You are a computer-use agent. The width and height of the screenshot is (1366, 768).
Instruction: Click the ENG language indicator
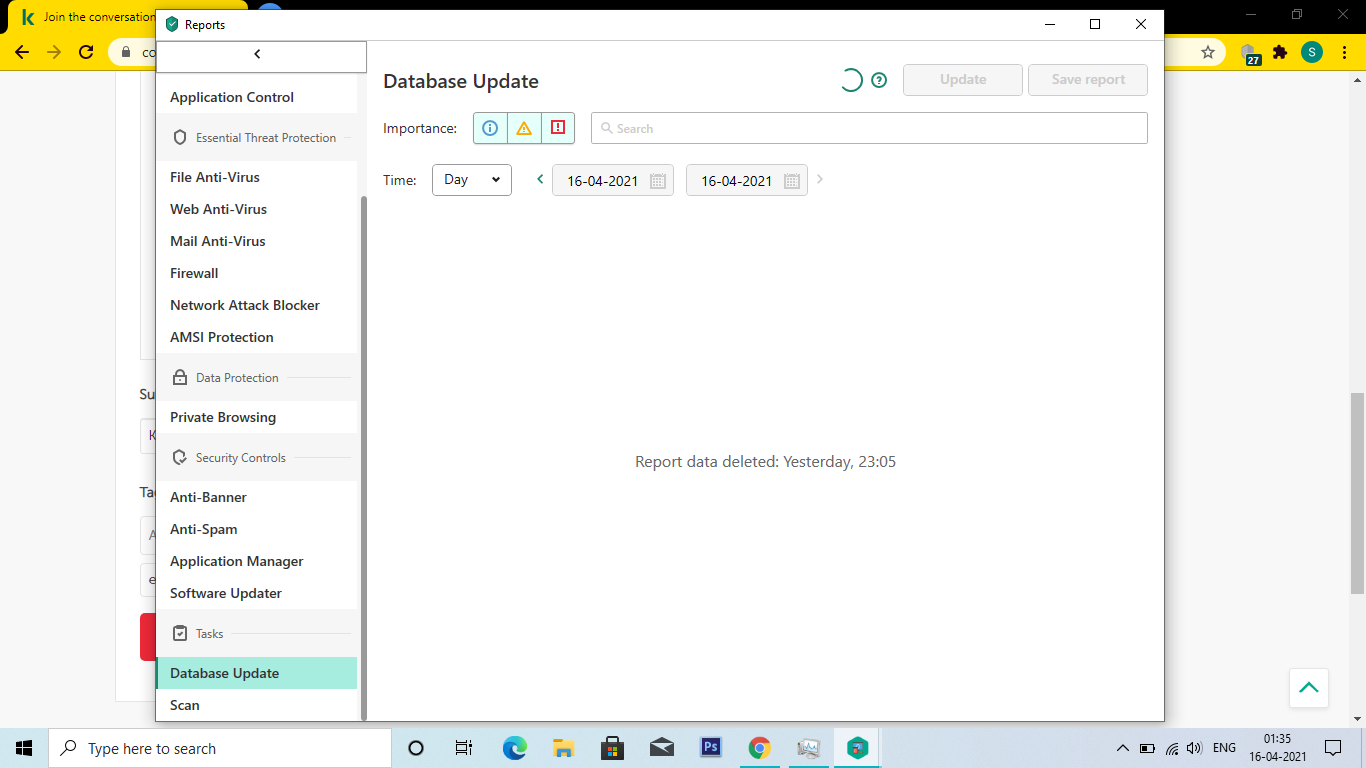pyautogui.click(x=1224, y=748)
